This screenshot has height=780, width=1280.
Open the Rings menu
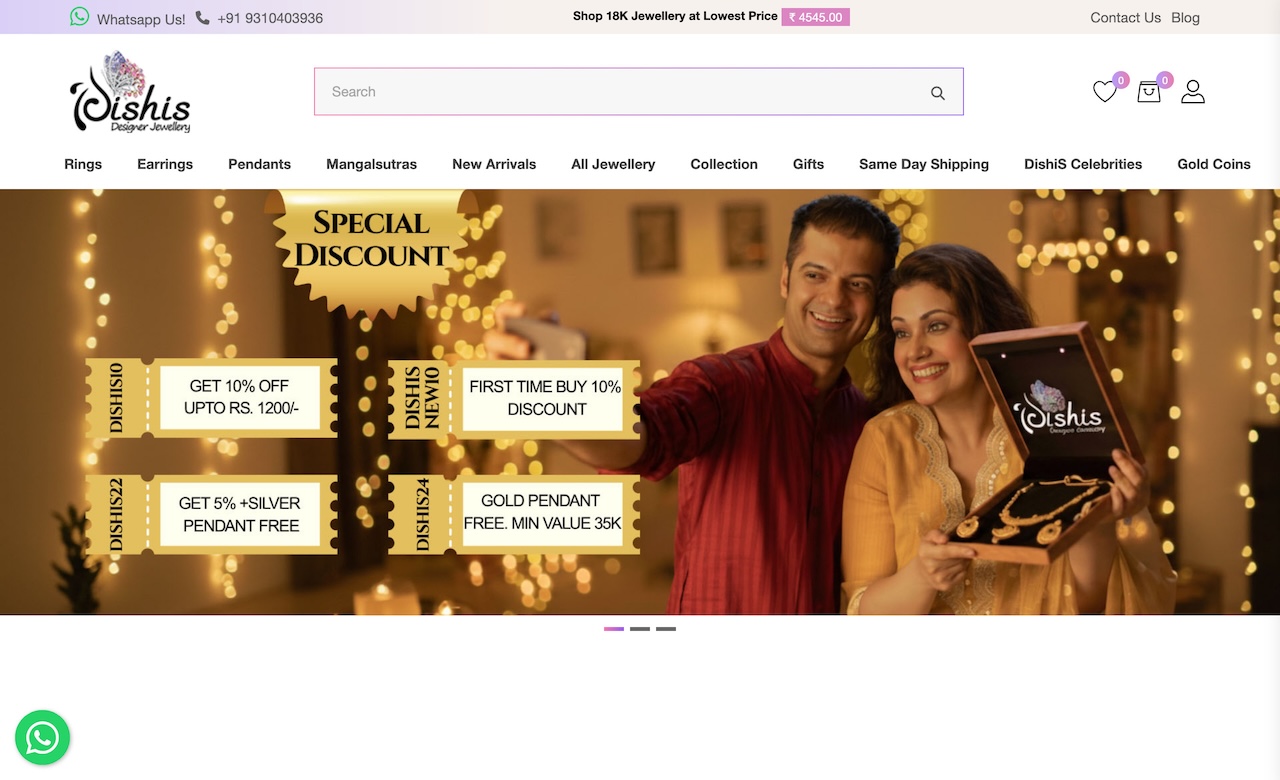coord(83,164)
